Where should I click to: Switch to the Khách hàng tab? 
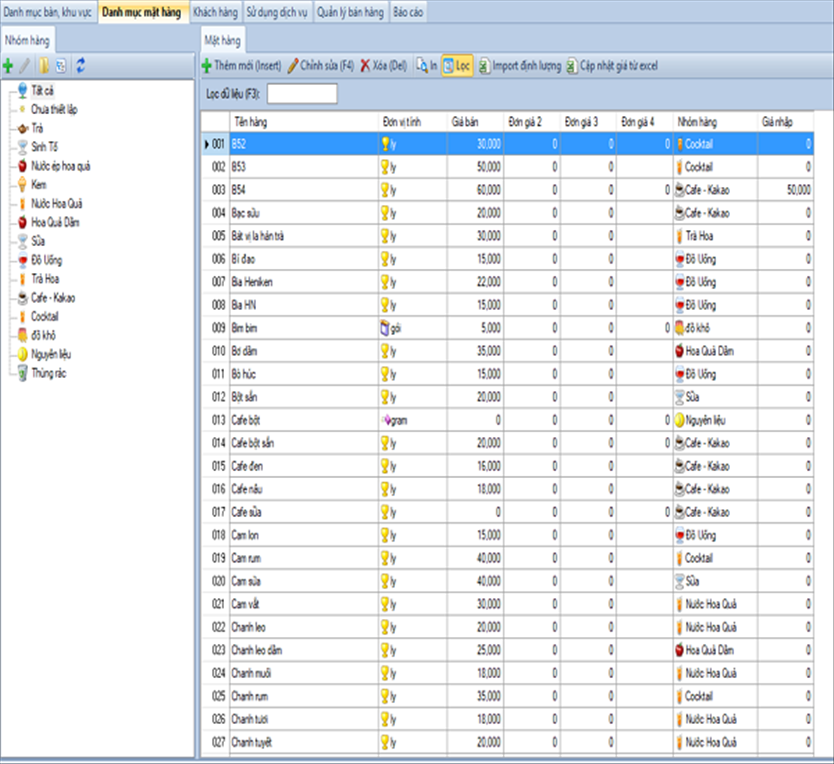tap(215, 13)
